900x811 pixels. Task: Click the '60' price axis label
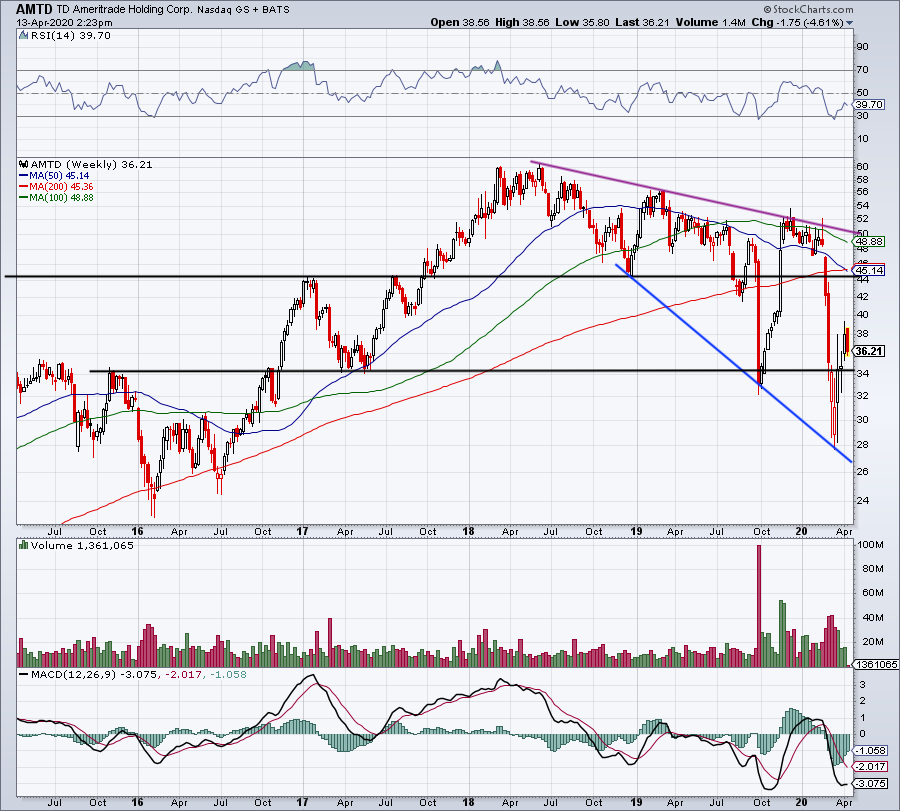[x=862, y=167]
